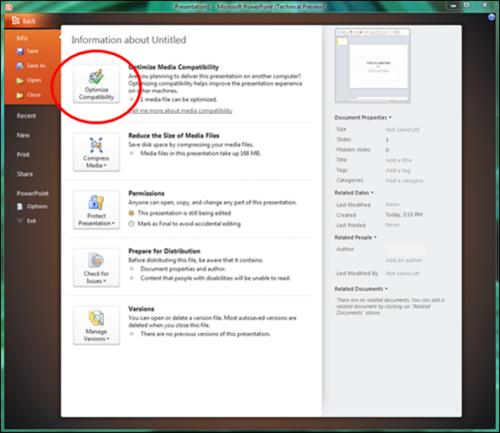The height and width of the screenshot is (433, 500).
Task: Click the PowerPoint section header in sidebar
Action: pyautogui.click(x=33, y=193)
